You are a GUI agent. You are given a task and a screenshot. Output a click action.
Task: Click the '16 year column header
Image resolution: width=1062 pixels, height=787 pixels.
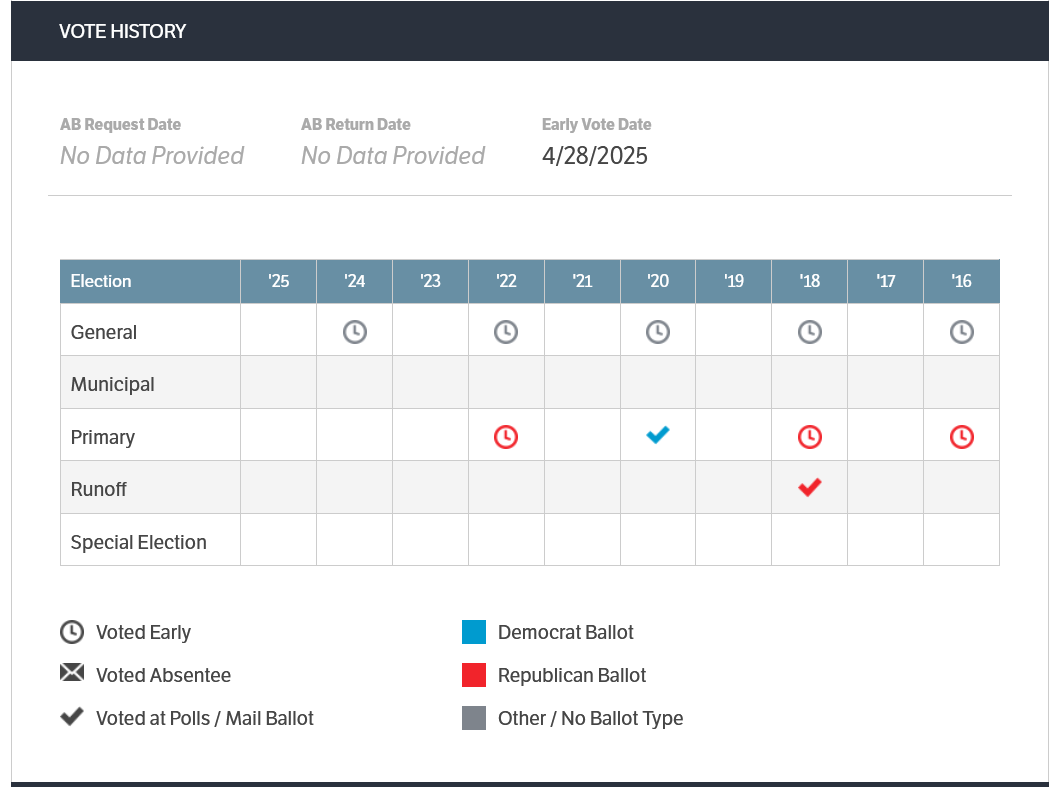[962, 281]
